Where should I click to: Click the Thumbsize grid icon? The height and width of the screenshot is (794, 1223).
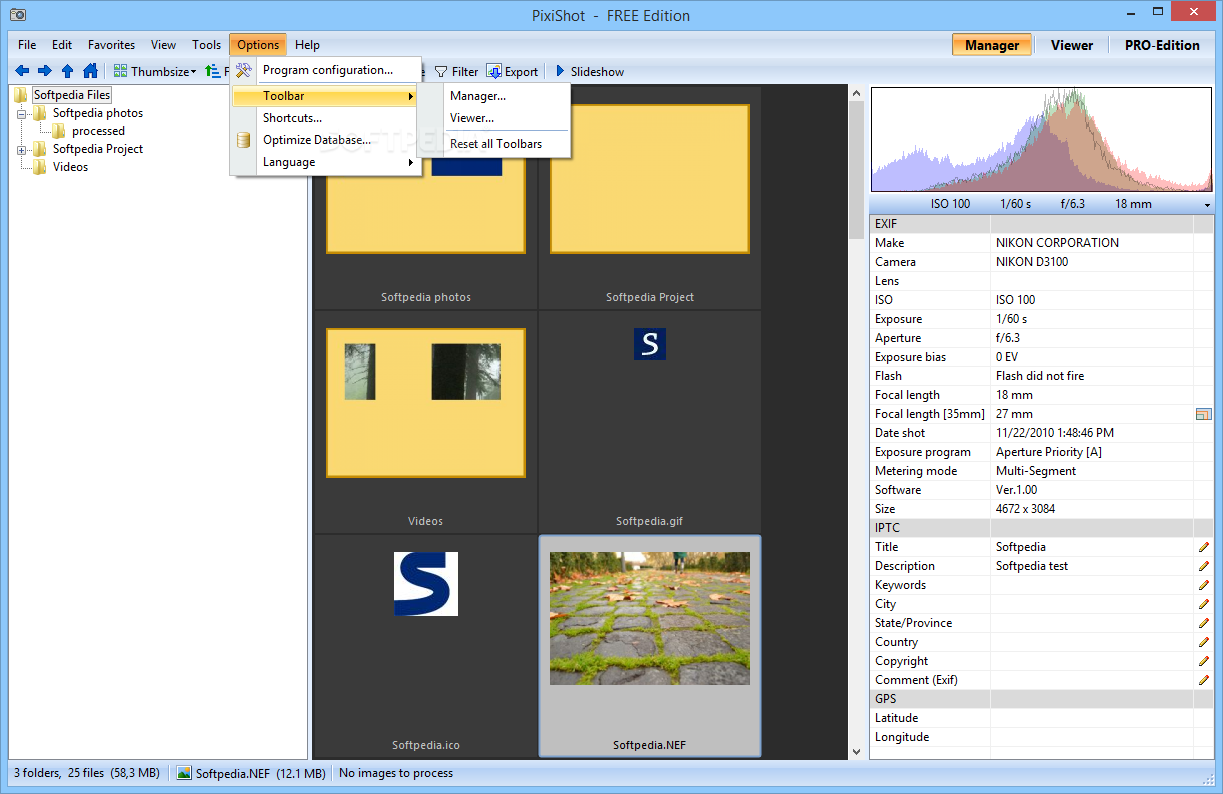pyautogui.click(x=120, y=71)
